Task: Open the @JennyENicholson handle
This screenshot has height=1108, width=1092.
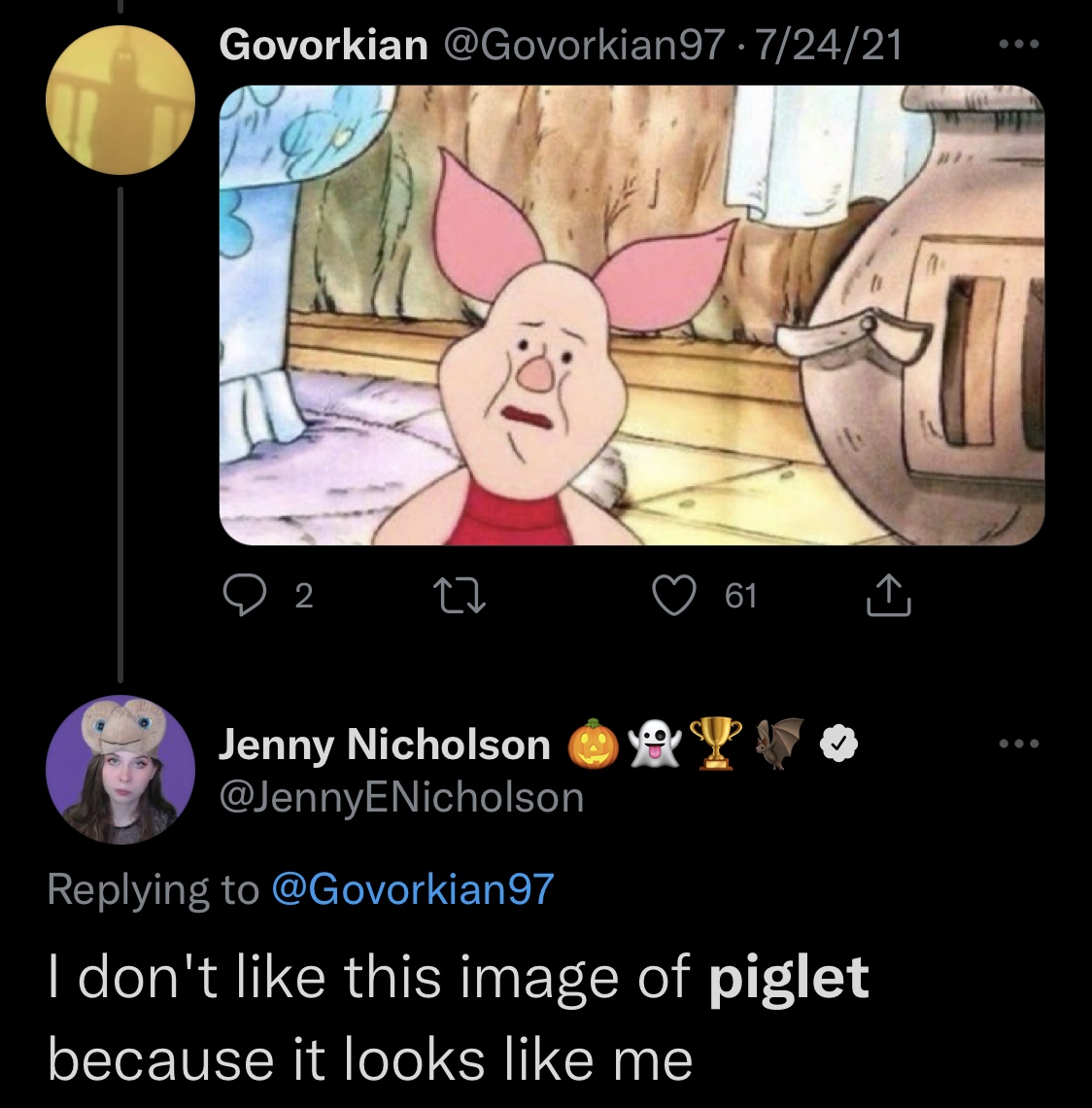Action: click(x=402, y=797)
